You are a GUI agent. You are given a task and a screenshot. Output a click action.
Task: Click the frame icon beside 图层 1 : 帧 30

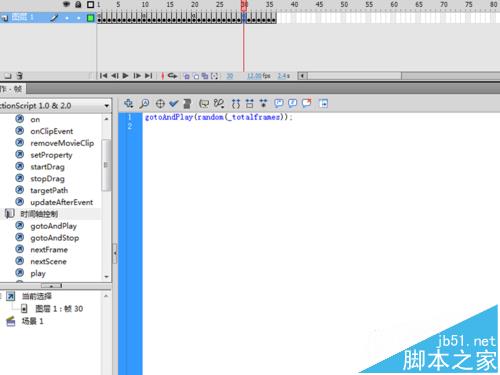point(24,309)
